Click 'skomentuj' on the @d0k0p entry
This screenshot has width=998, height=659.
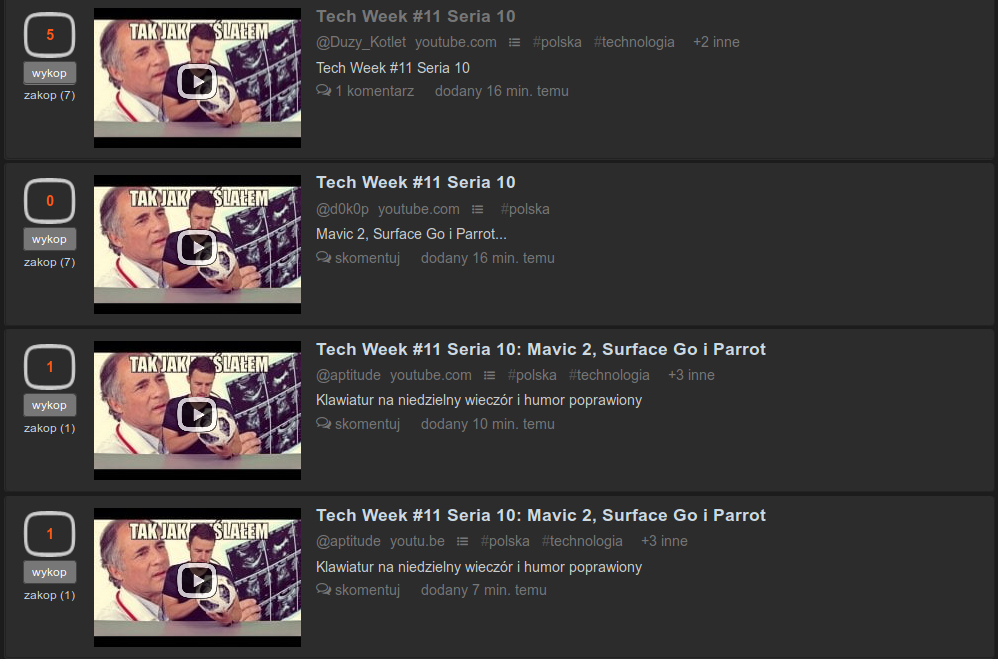[x=367, y=258]
